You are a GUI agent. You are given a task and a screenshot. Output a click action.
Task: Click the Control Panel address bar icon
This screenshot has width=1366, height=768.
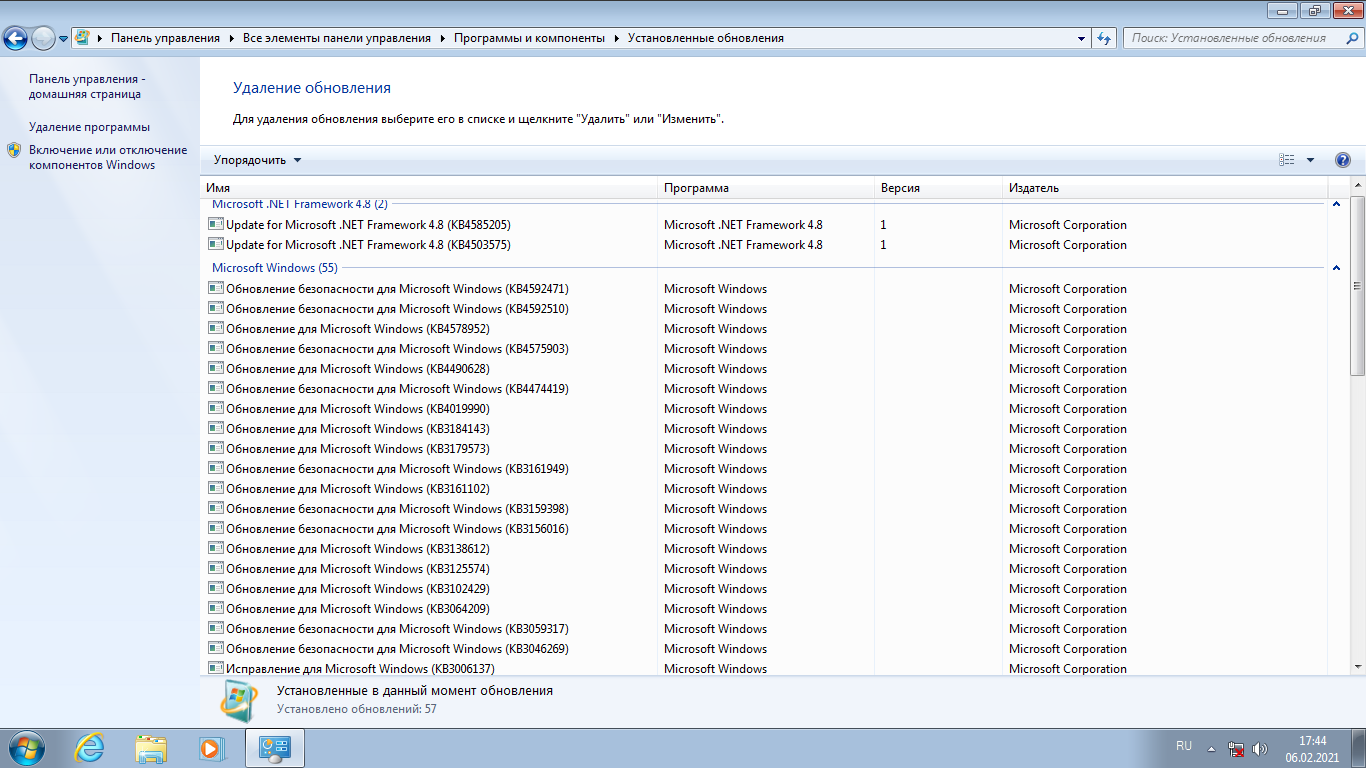(x=83, y=38)
